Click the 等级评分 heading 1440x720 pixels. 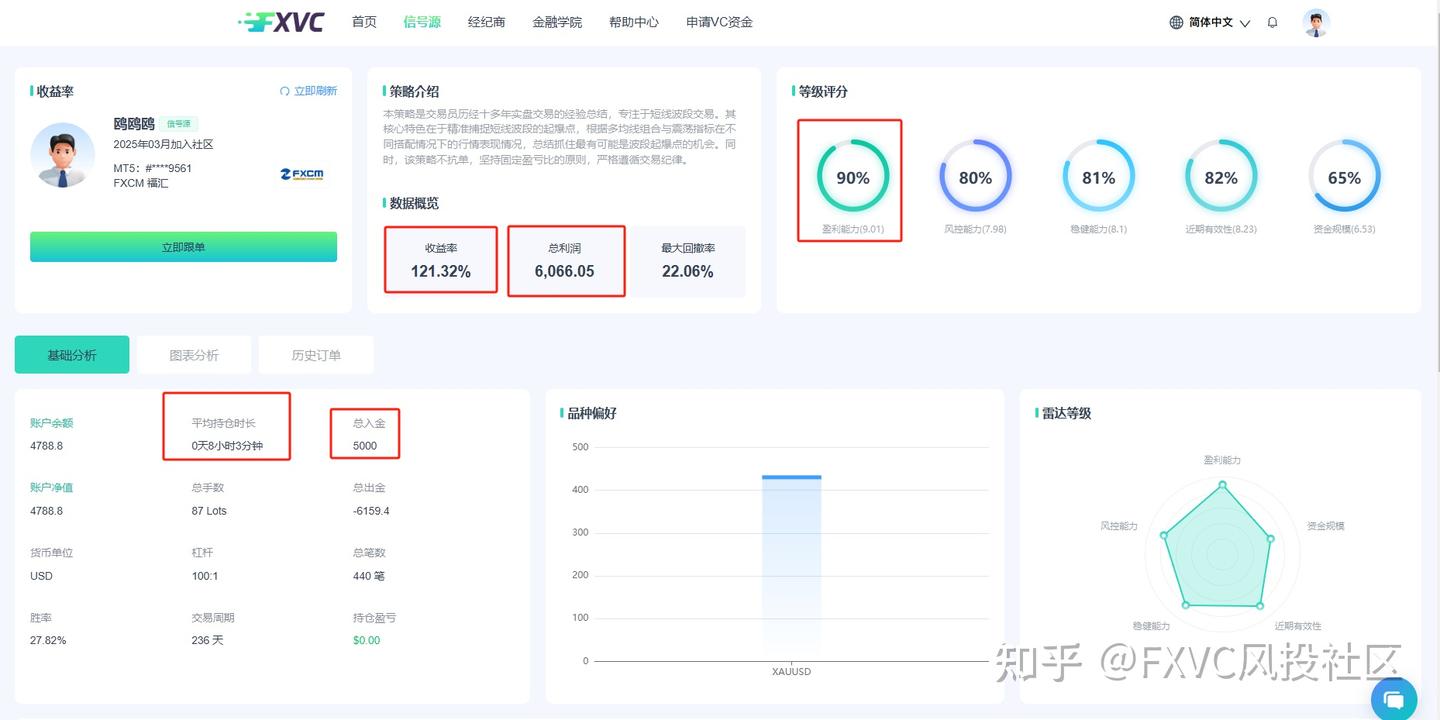point(822,91)
